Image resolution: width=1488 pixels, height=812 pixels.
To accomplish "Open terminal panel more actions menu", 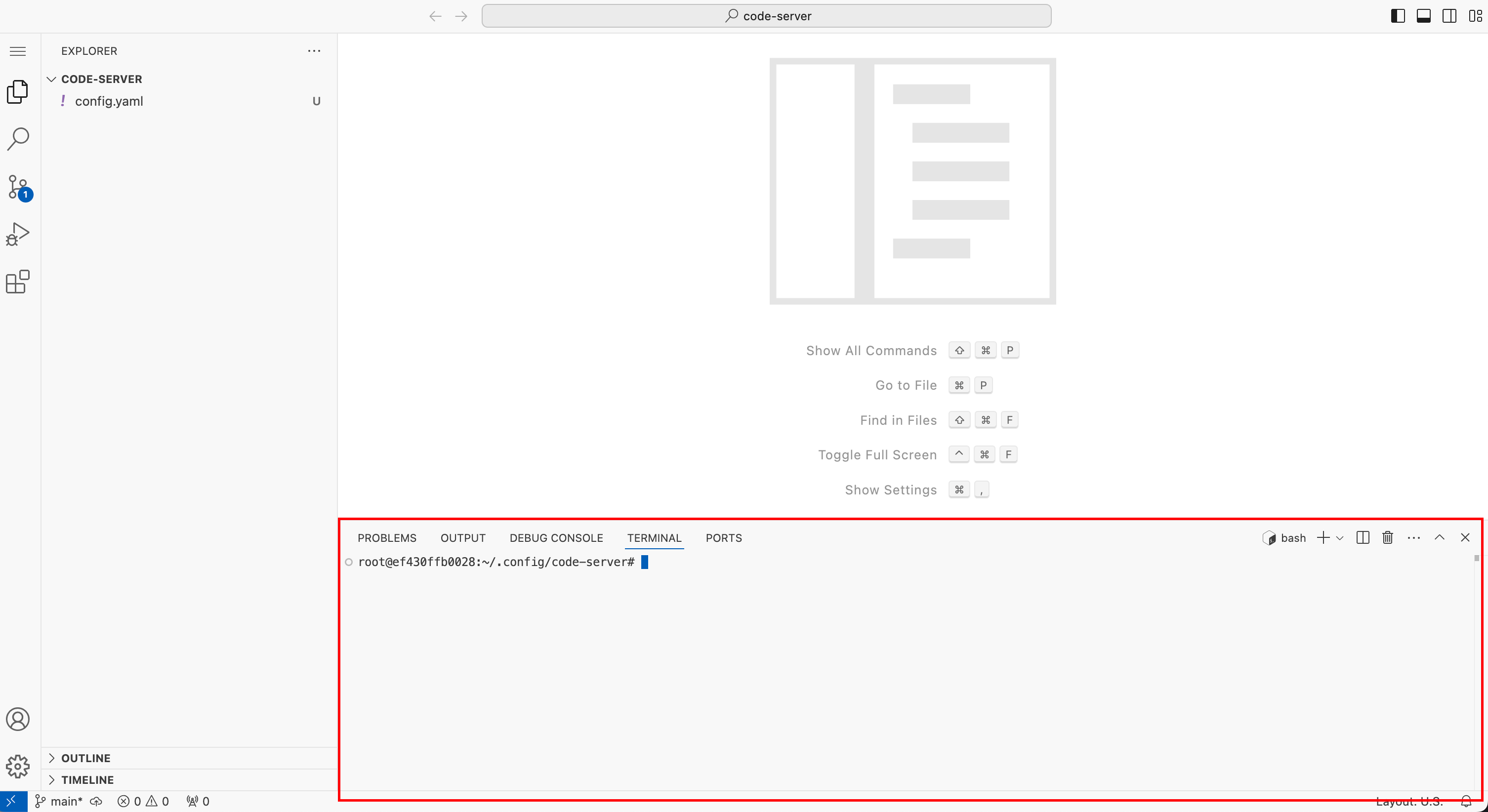I will coord(1413,538).
